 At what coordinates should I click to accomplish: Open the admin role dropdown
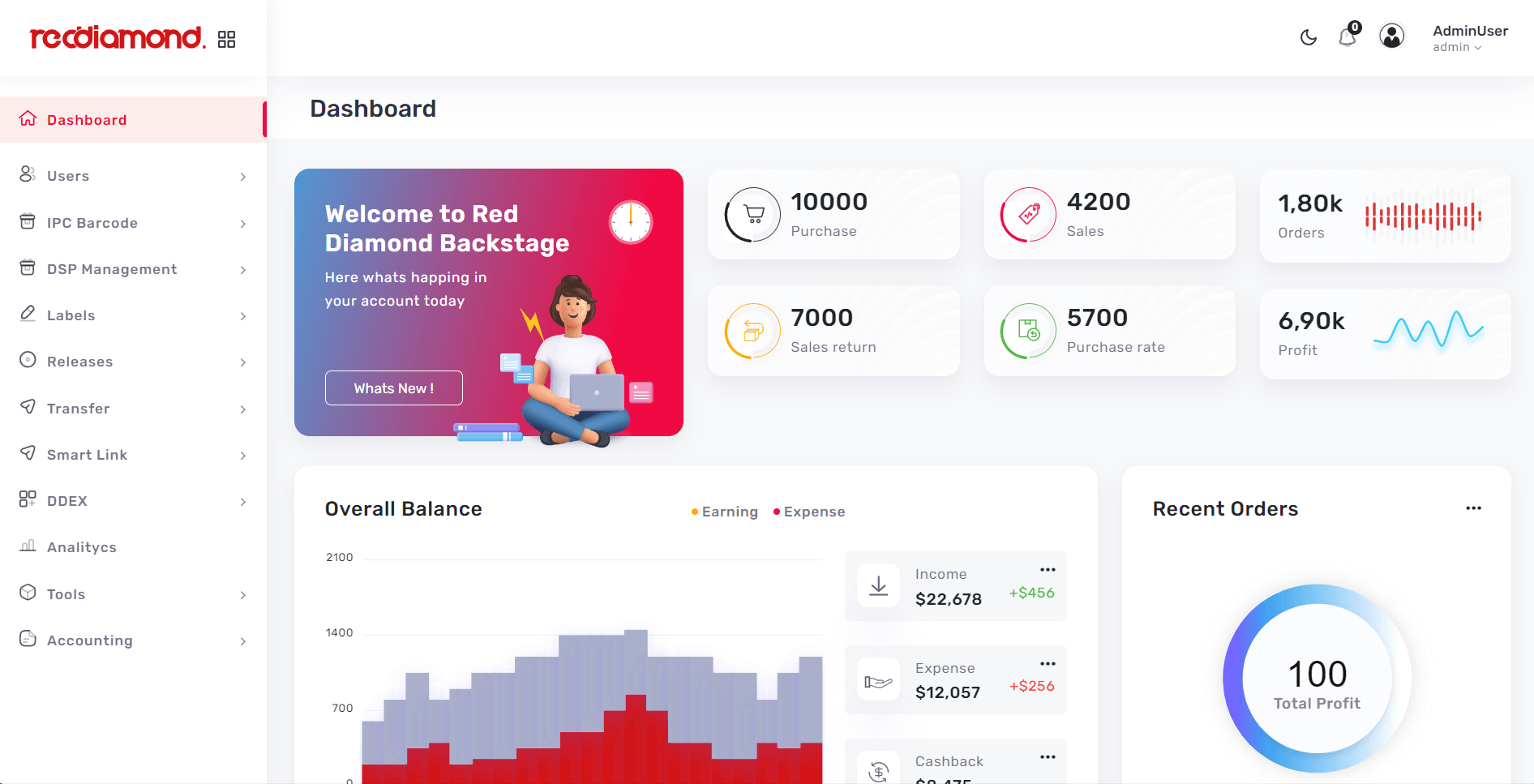pyautogui.click(x=1457, y=47)
